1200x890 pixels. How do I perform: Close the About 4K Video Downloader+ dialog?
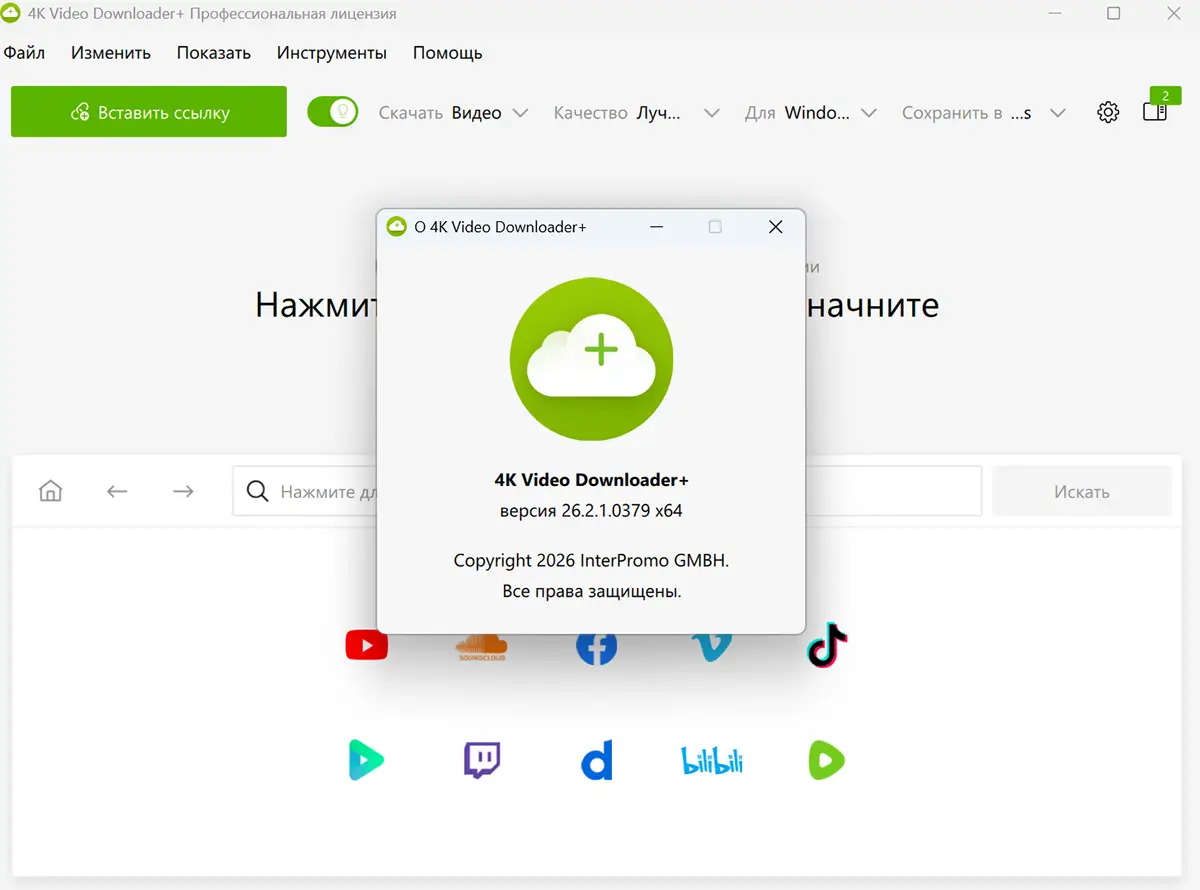pos(775,227)
